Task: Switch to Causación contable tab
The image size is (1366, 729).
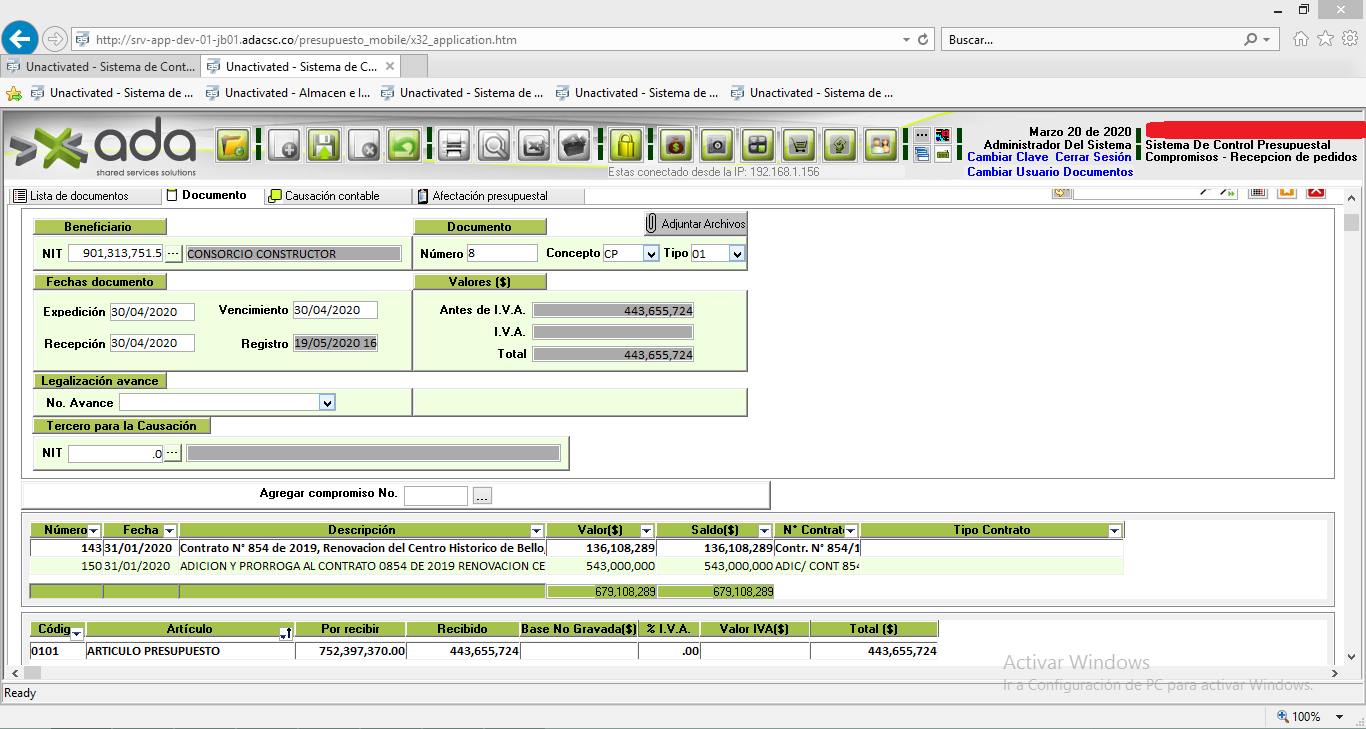Action: click(332, 196)
